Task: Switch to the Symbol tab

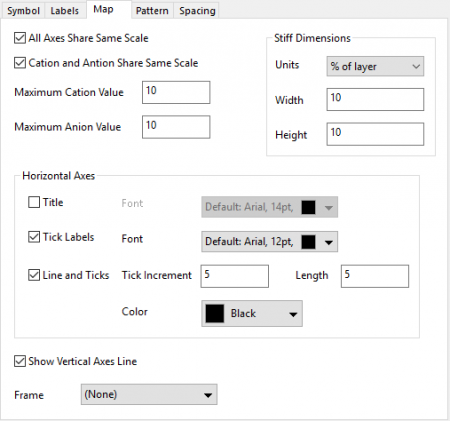Action: coord(23,11)
